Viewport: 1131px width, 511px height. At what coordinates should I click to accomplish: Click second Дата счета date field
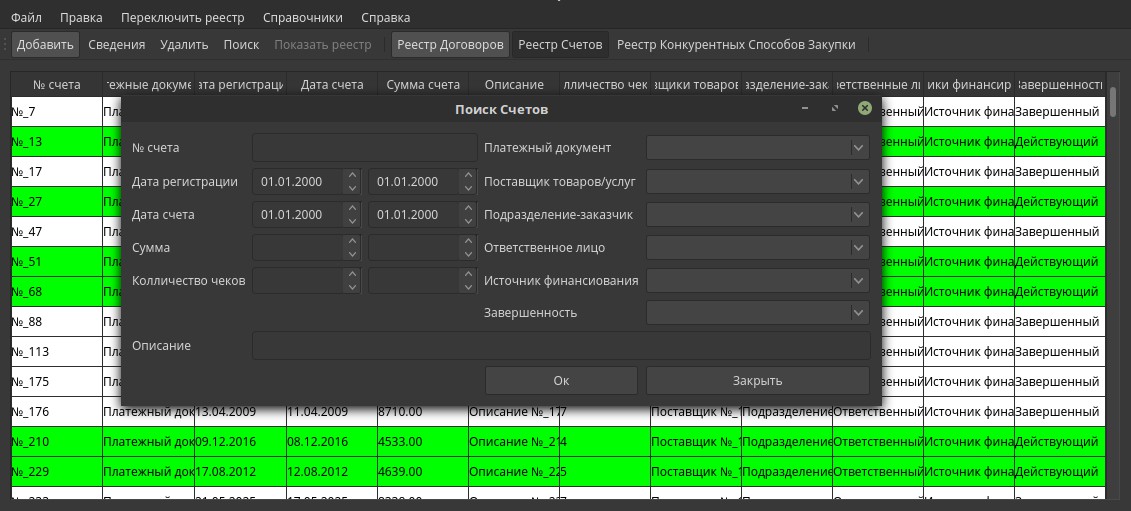[x=414, y=214]
